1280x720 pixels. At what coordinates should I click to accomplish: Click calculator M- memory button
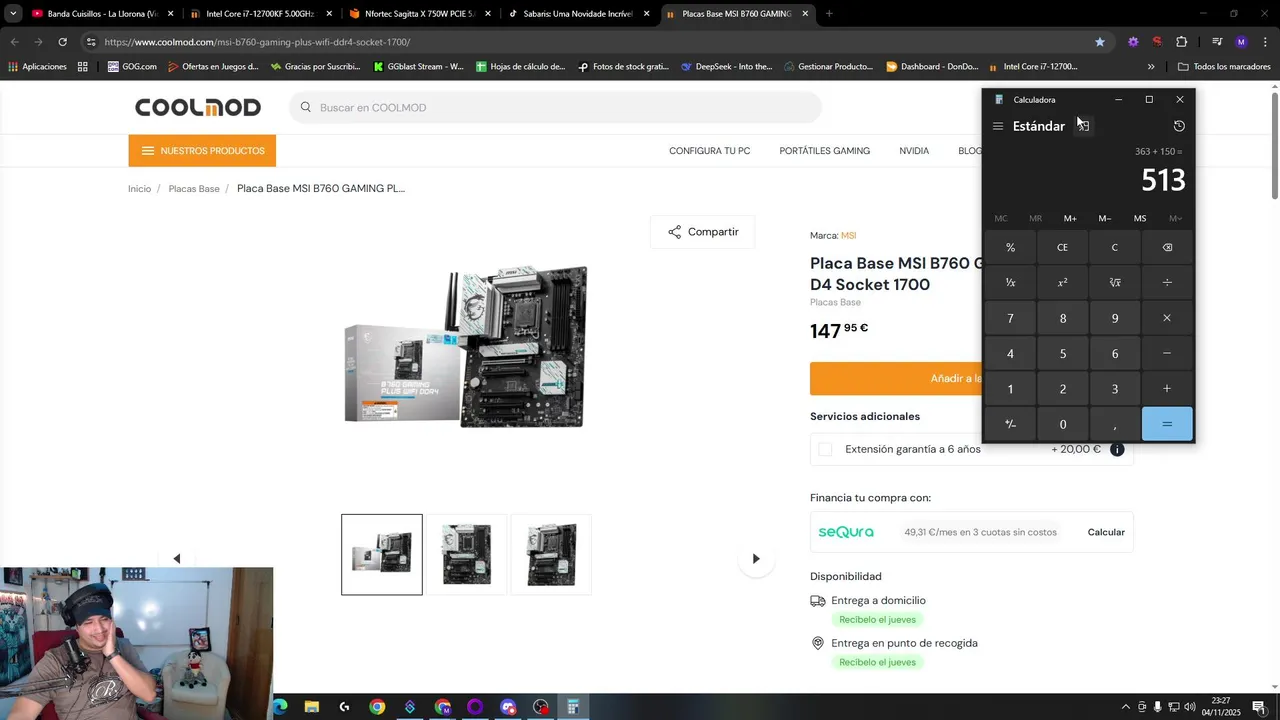point(1105,218)
